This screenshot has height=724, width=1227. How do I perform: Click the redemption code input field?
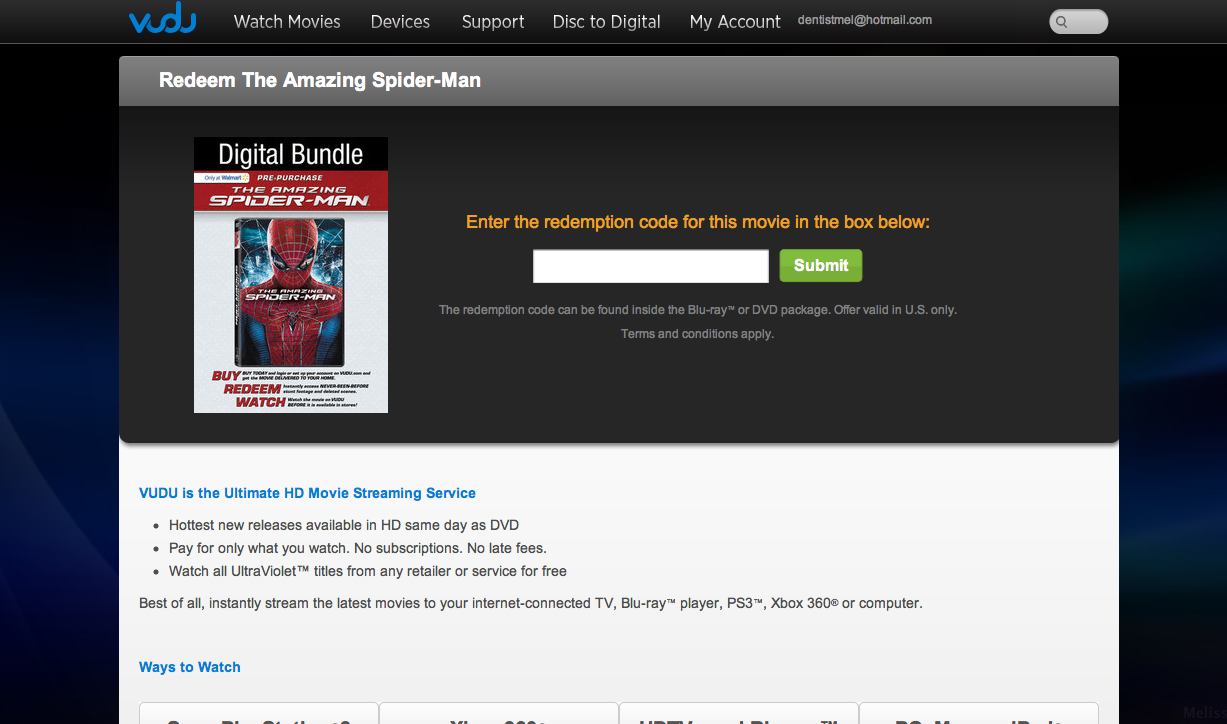pyautogui.click(x=651, y=266)
